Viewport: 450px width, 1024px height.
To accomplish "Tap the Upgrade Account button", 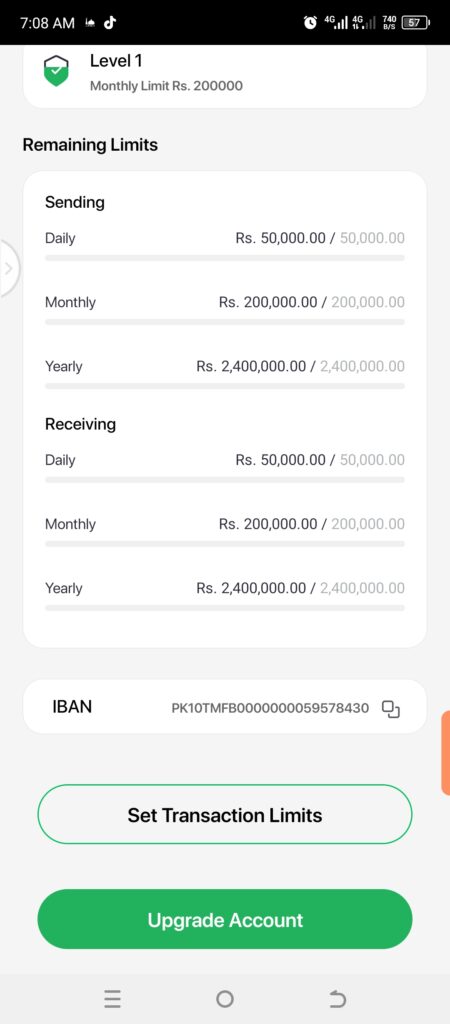I will [x=225, y=920].
